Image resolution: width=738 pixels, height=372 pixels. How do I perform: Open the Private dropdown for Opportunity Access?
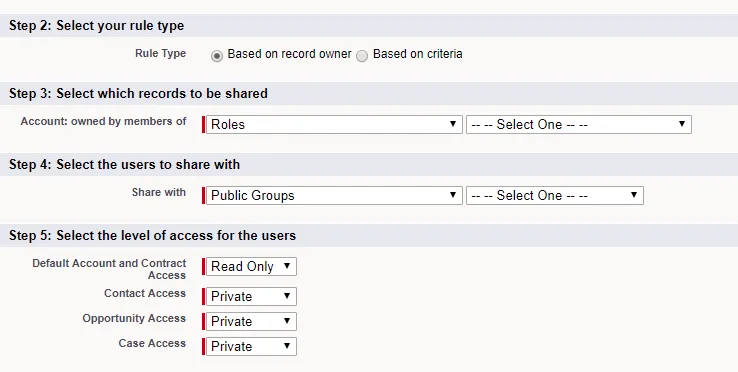click(x=251, y=322)
